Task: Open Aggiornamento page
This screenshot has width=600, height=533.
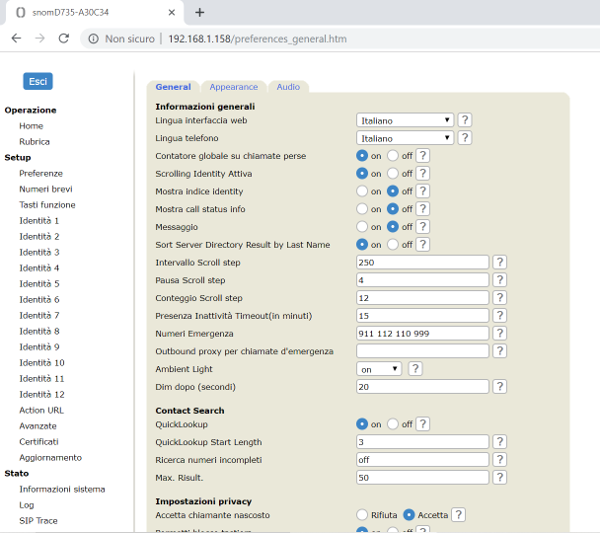Action: click(51, 458)
